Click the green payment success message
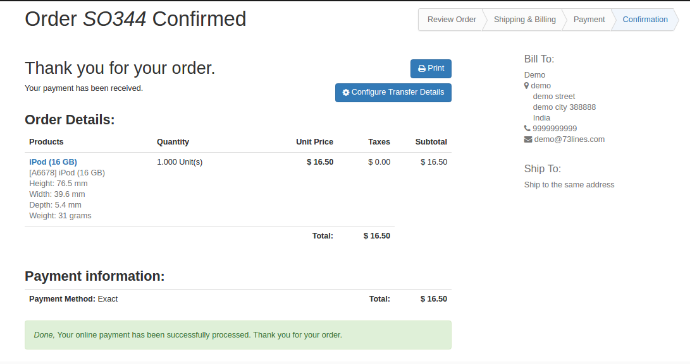 pyautogui.click(x=238, y=335)
